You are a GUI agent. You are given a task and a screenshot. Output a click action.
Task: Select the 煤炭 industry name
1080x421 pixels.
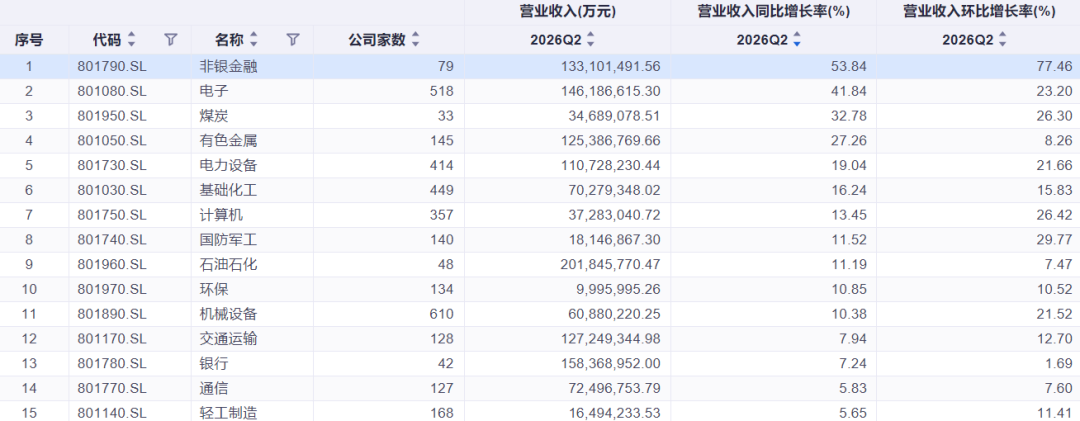(214, 116)
